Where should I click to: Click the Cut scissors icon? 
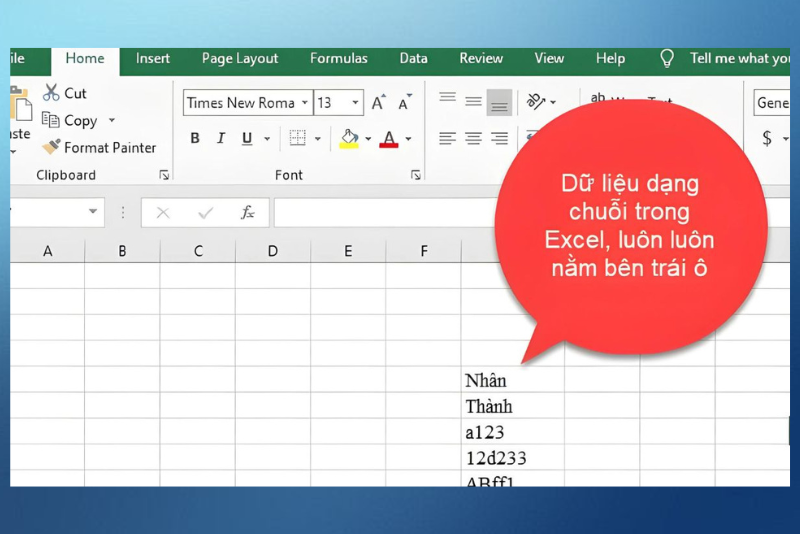(x=51, y=93)
